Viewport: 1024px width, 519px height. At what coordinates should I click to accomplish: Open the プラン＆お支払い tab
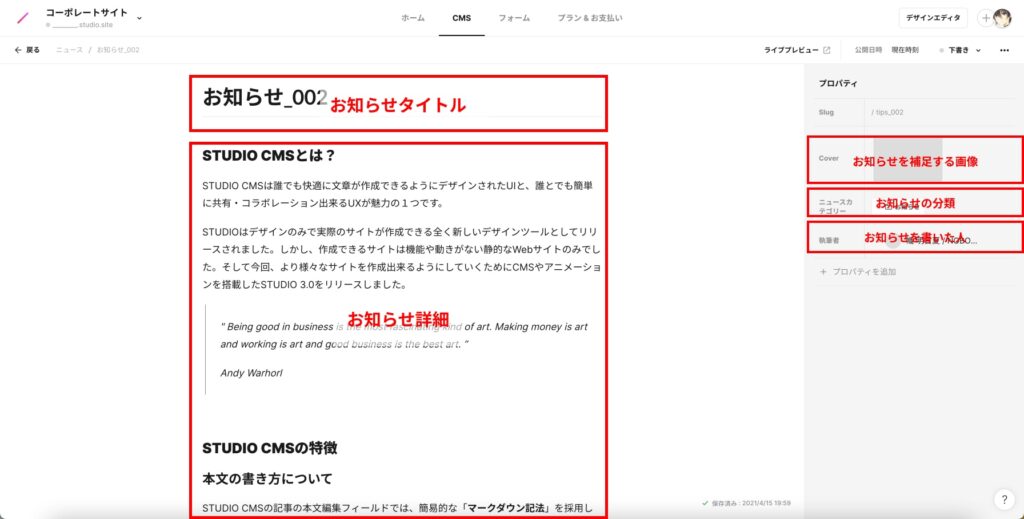(590, 18)
